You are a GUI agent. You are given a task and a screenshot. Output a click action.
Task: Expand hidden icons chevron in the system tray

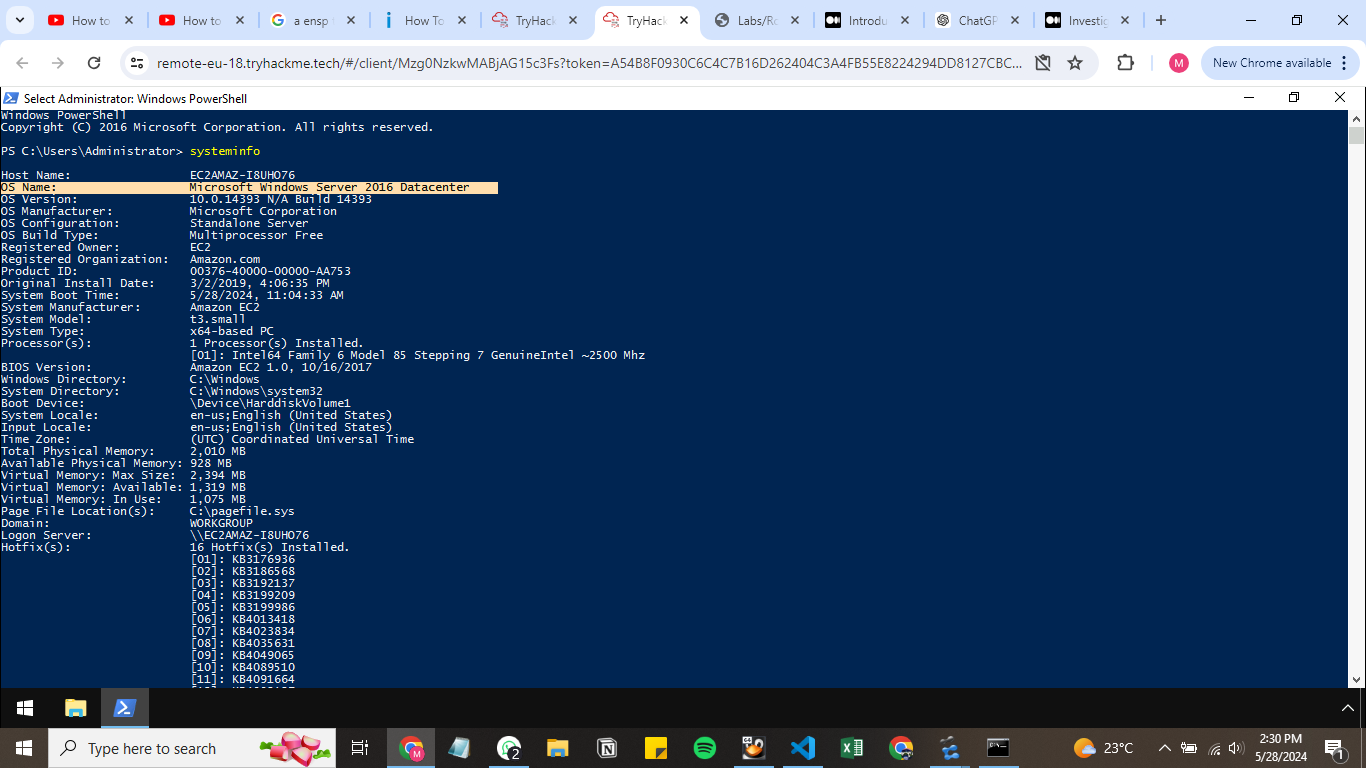[1164, 748]
